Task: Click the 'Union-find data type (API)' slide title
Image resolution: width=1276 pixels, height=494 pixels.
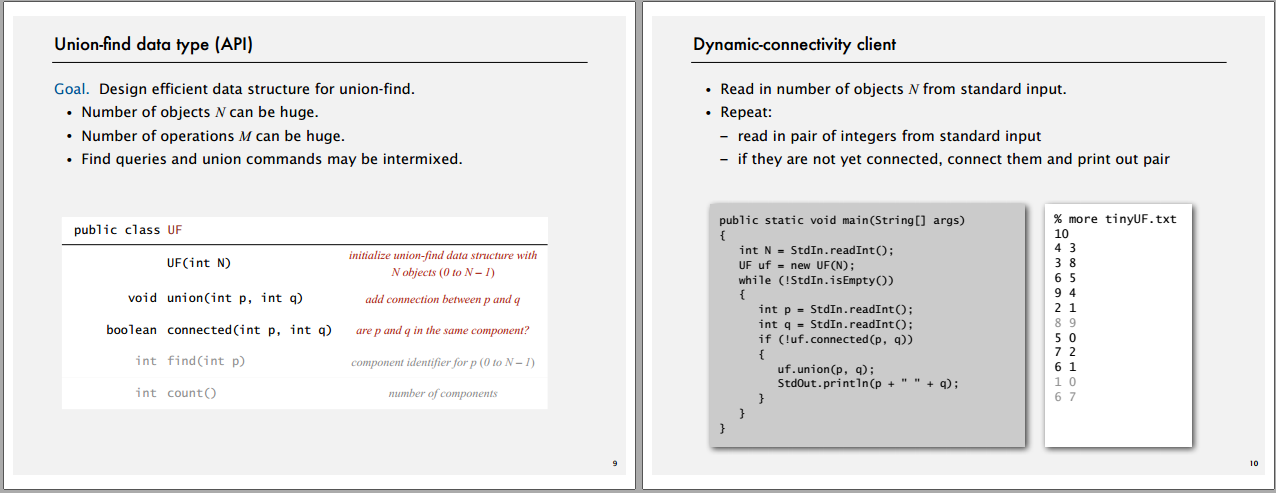Action: click(x=160, y=44)
